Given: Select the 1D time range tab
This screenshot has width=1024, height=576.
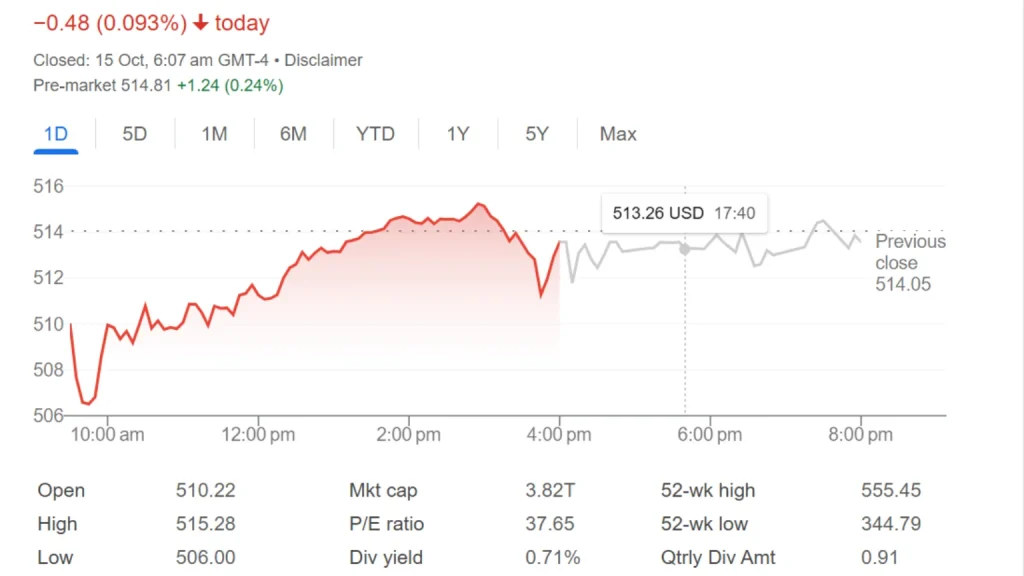Looking at the screenshot, I should [x=55, y=134].
